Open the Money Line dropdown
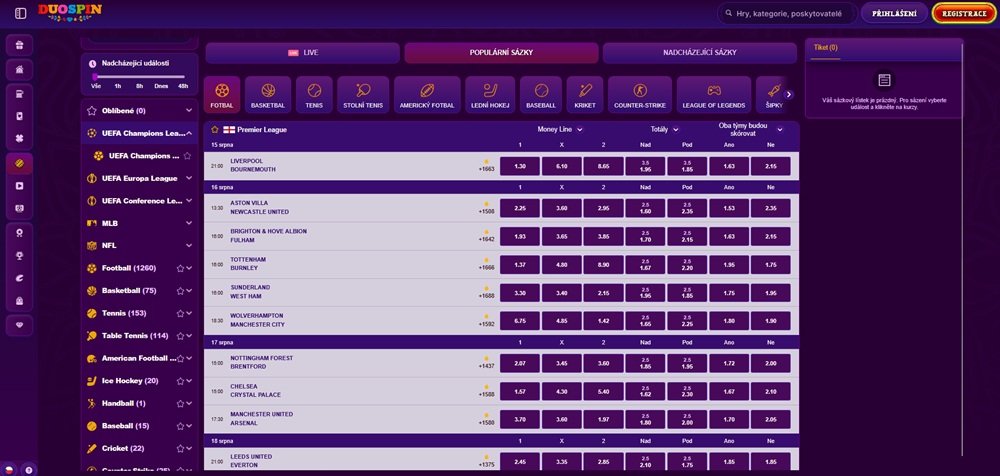Screen dimensions: 1000x476 [x=560, y=129]
